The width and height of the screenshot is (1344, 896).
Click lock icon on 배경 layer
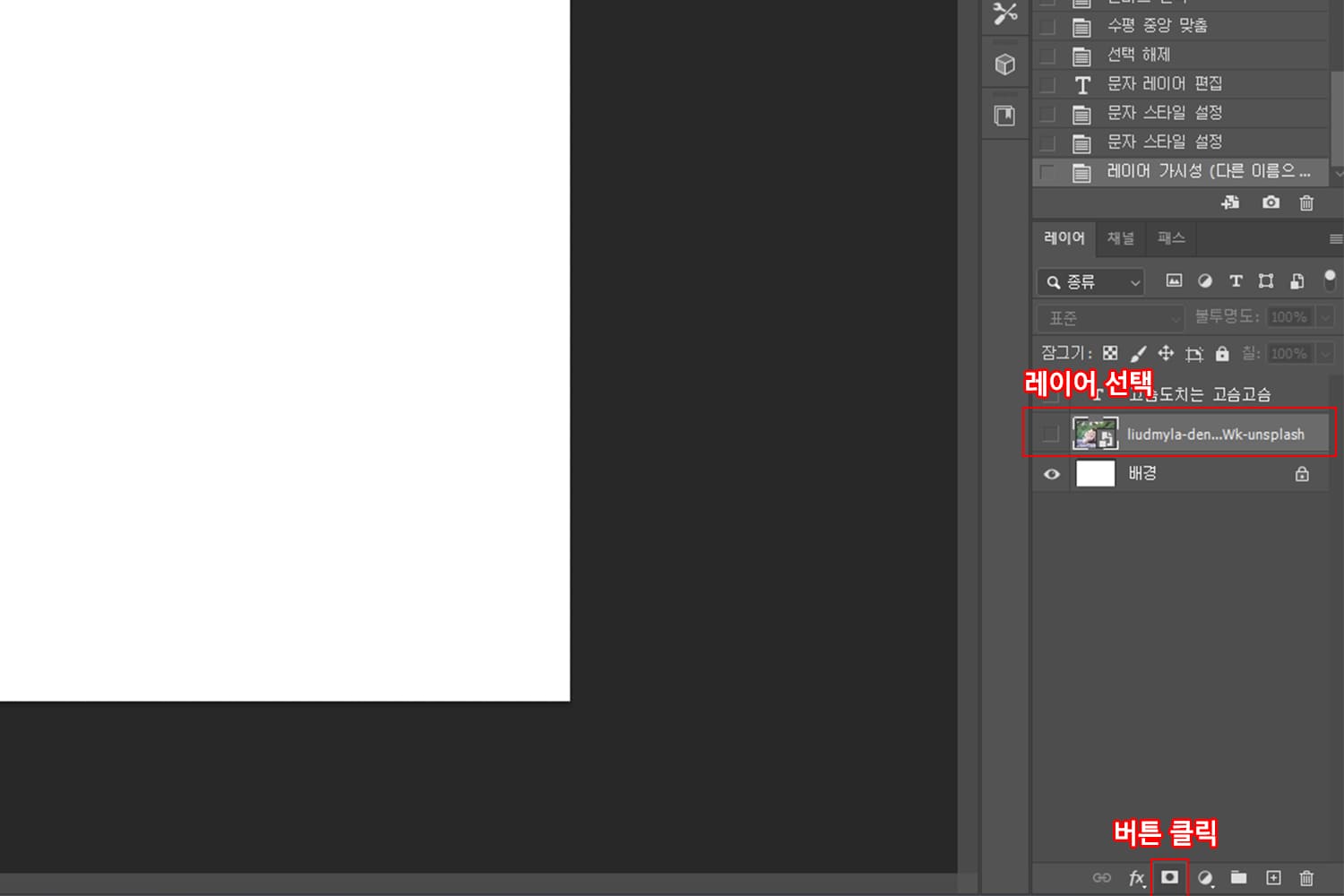(x=1302, y=473)
